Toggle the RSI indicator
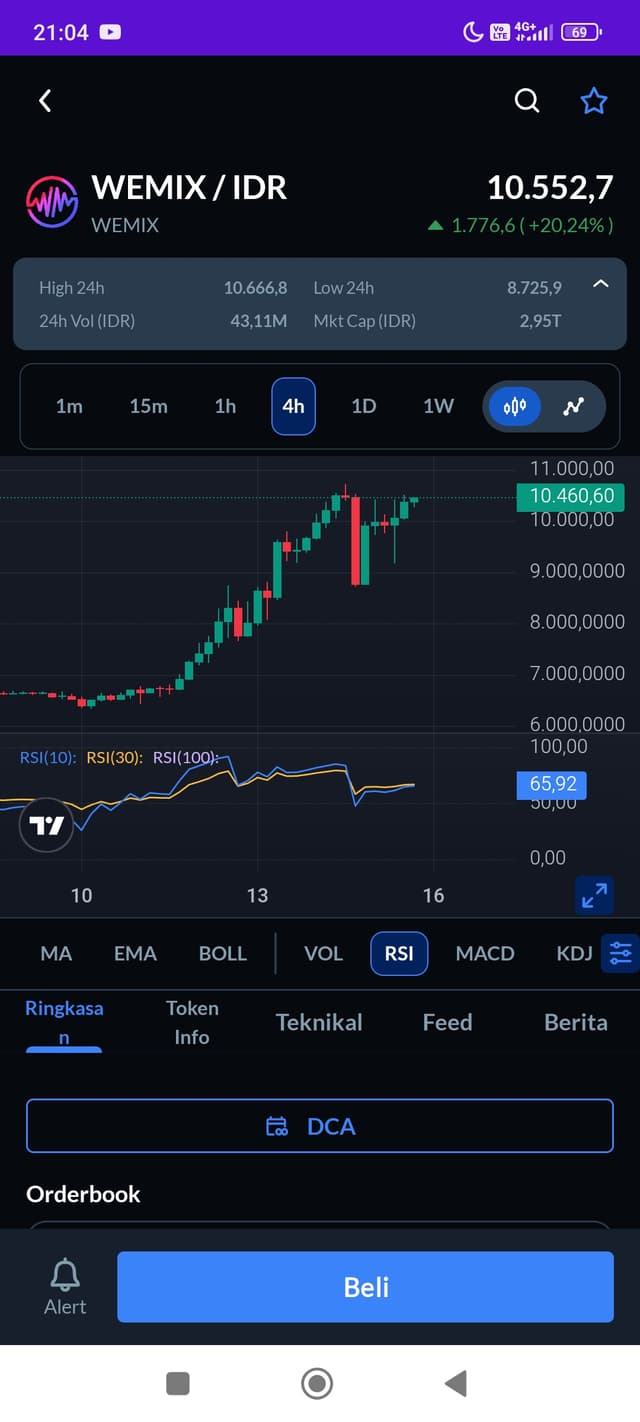 click(x=399, y=953)
